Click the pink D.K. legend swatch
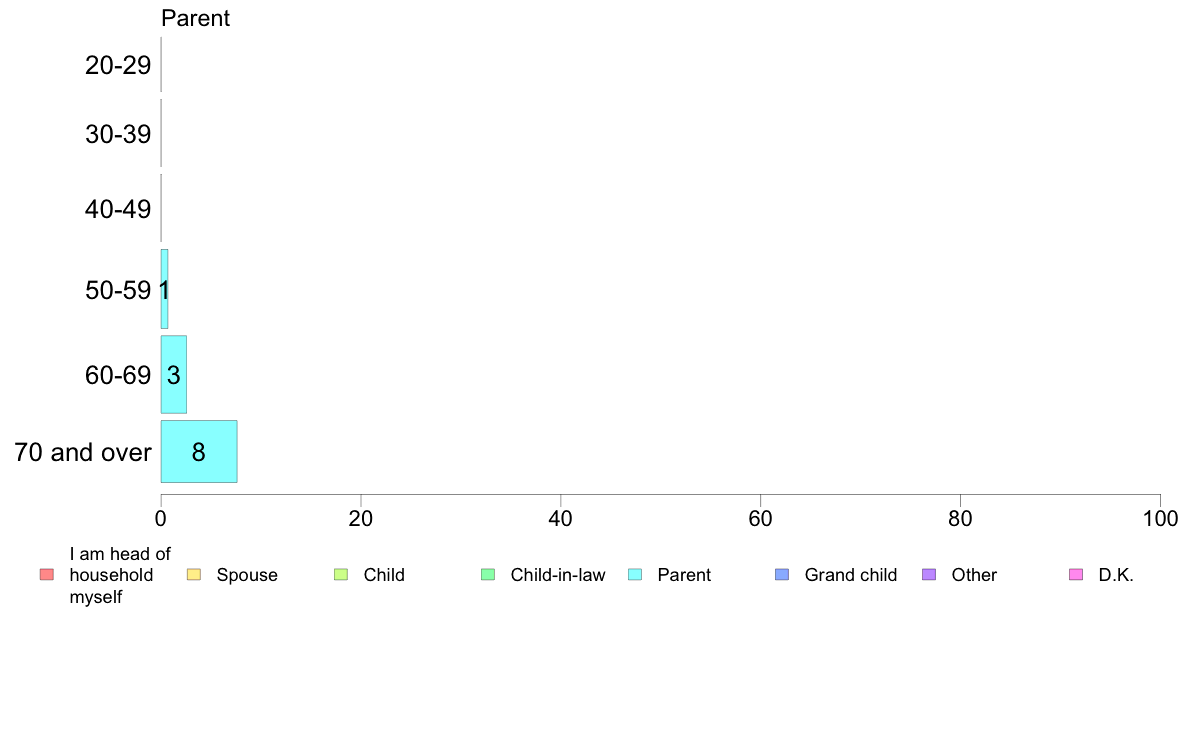The image size is (1188, 736). click(x=1076, y=575)
